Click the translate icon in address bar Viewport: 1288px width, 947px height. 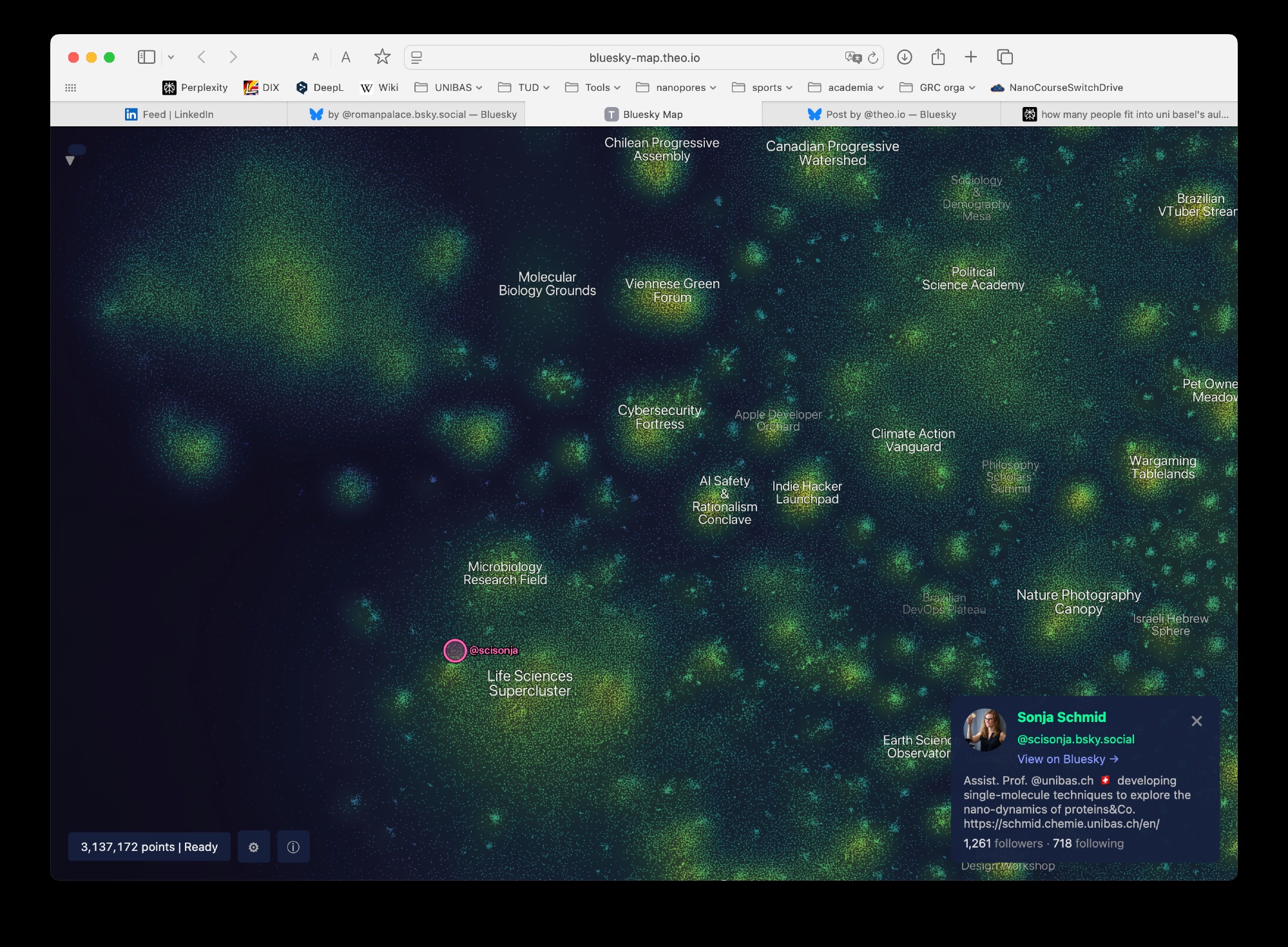[853, 58]
